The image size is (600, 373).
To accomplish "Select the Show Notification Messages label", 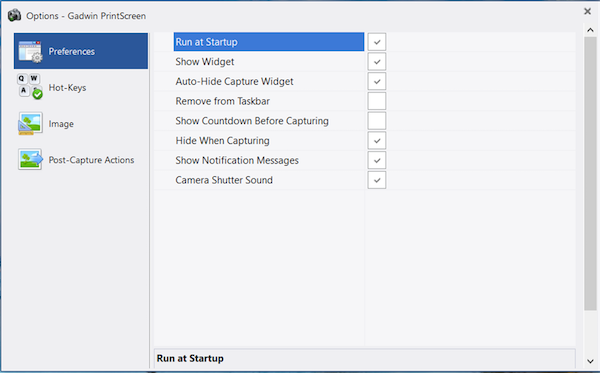I will click(237, 160).
